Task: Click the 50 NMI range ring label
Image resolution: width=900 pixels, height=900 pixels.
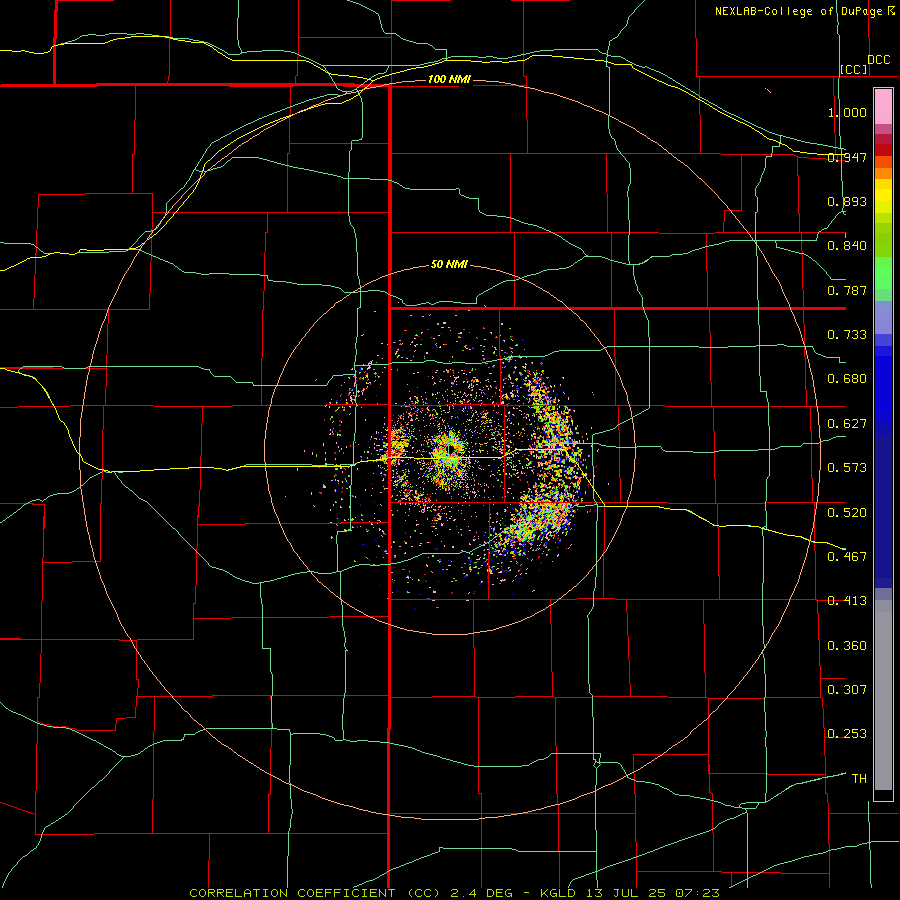Action: (449, 264)
